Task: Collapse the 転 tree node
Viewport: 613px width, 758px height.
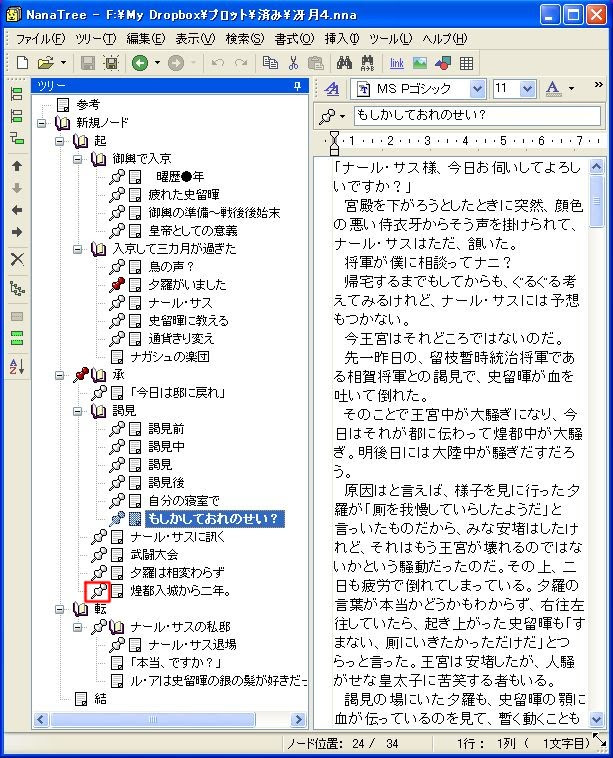Action: [x=59, y=609]
